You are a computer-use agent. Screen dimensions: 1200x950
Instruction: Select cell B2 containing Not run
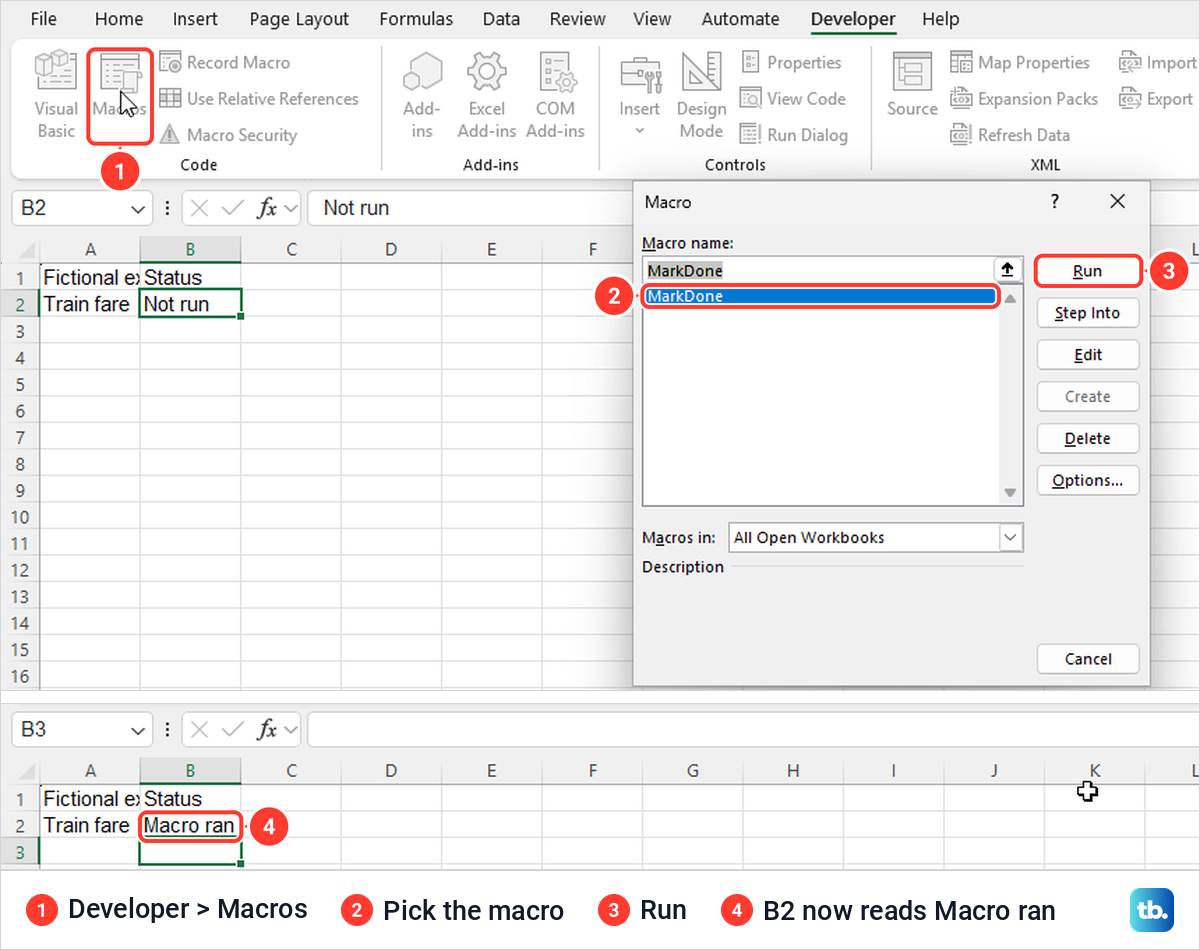[190, 304]
